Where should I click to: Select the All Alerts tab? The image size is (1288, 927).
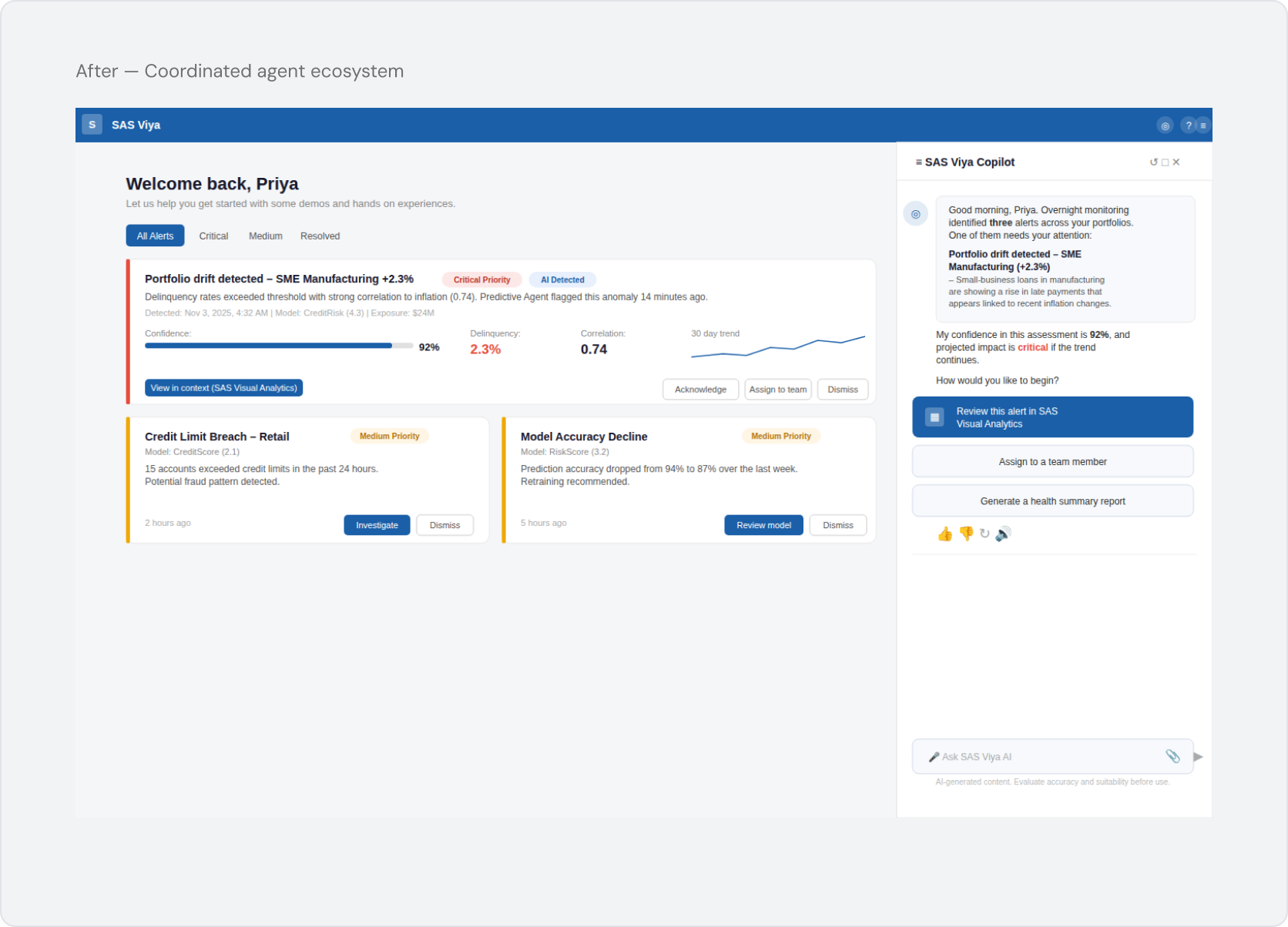point(155,236)
